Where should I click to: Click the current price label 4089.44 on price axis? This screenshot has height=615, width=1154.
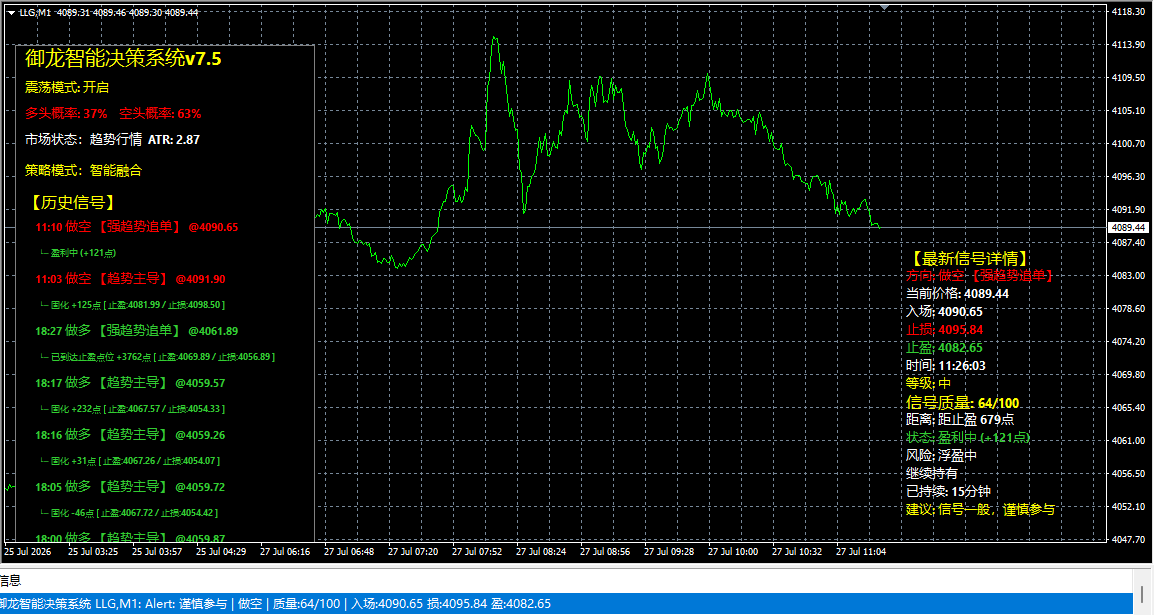[x=1128, y=228]
